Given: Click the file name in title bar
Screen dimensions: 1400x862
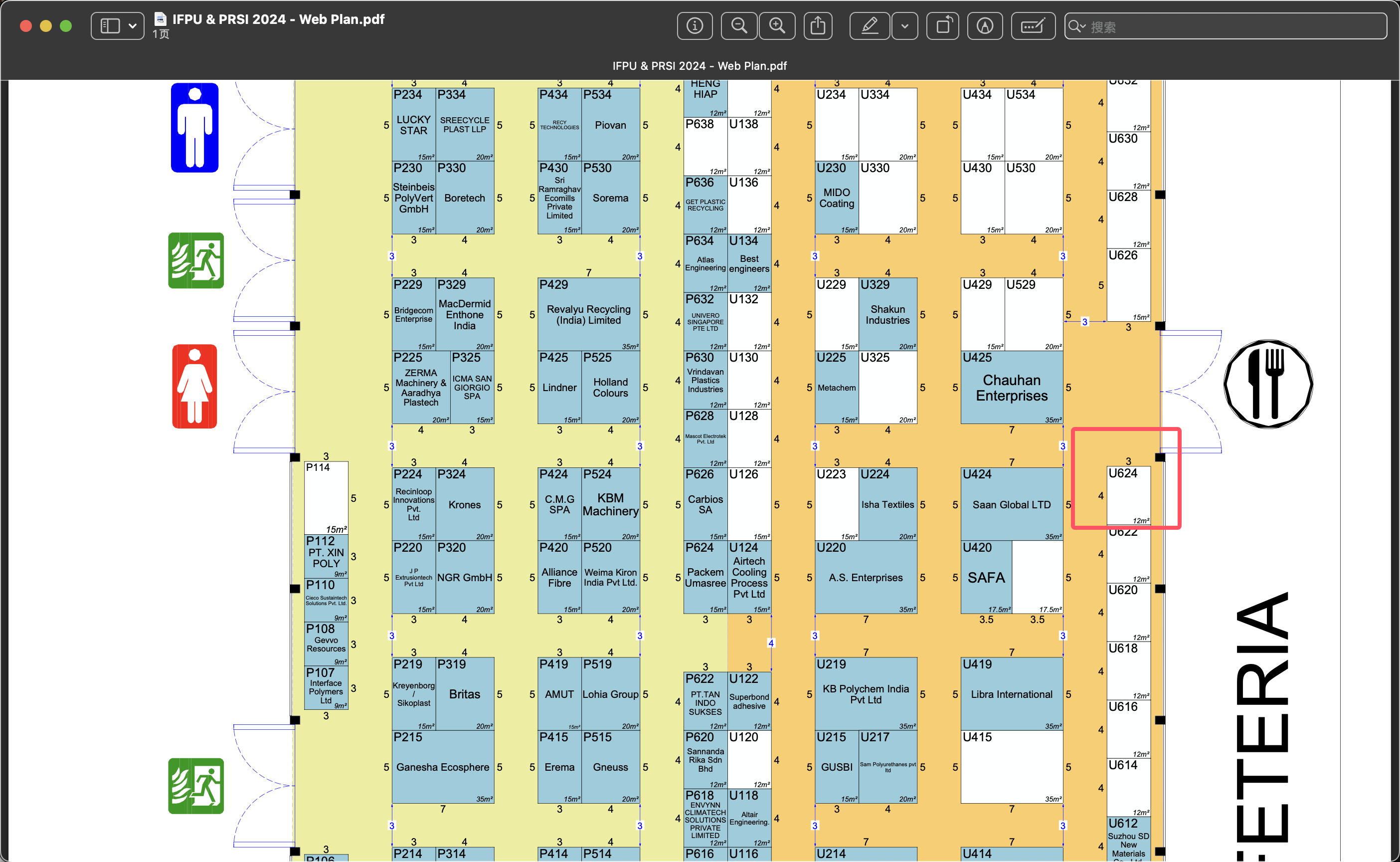Looking at the screenshot, I should [x=279, y=19].
